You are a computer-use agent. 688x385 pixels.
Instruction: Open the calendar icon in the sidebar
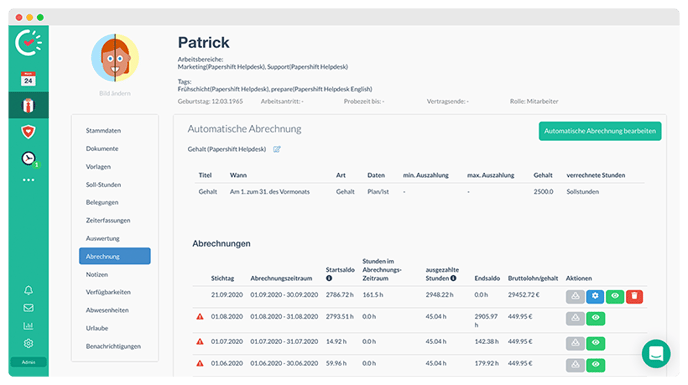(x=28, y=79)
